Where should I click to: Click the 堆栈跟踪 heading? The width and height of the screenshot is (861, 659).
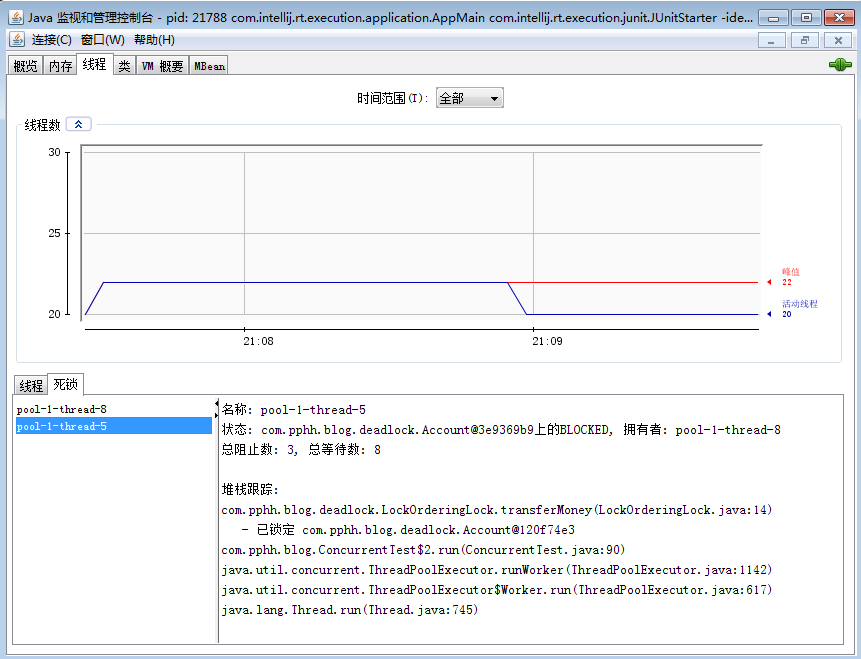(x=250, y=489)
